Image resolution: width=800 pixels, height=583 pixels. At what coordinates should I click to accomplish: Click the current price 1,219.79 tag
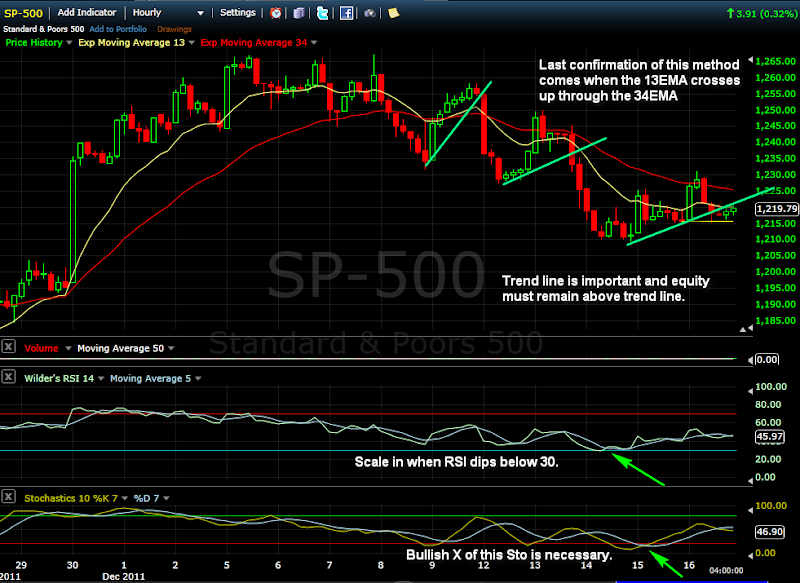[777, 209]
